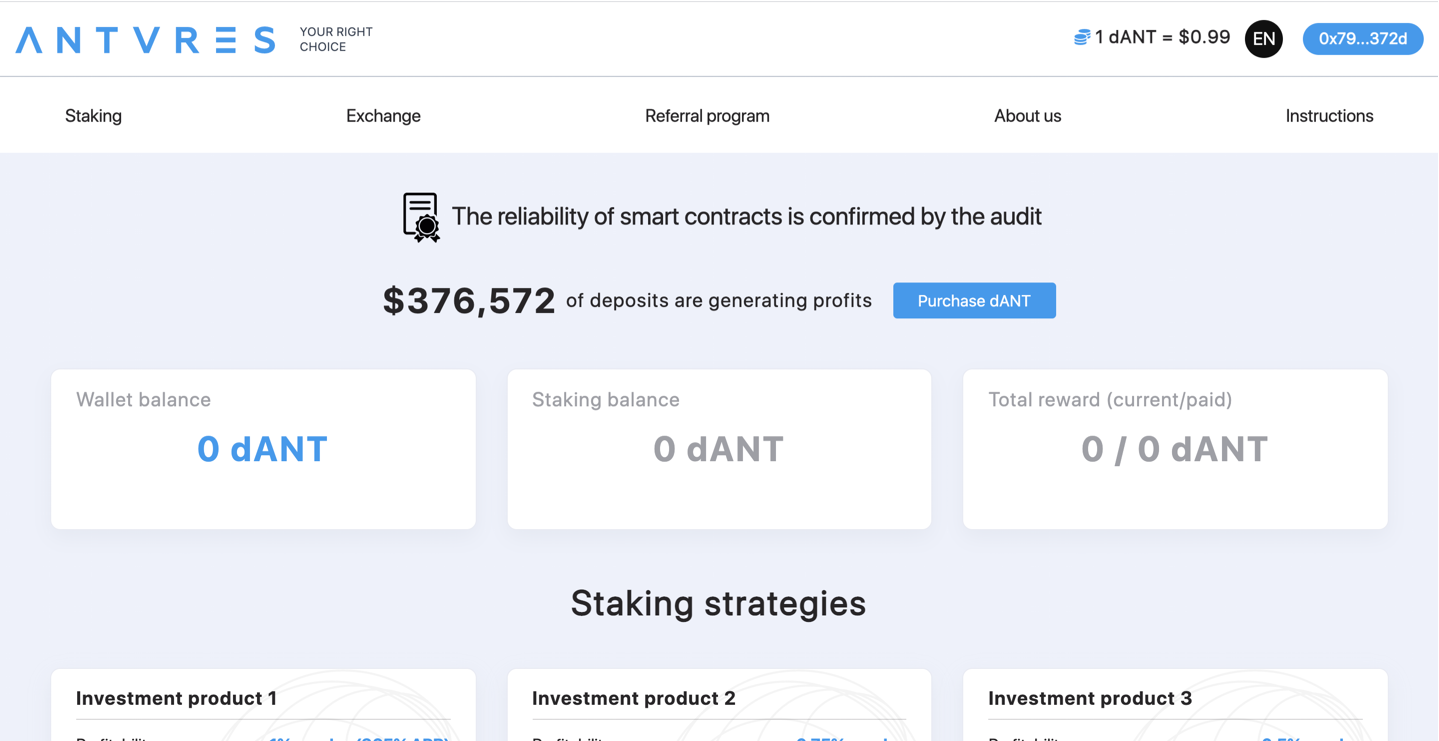Screen dimensions: 1439x741
Task: Open the Referral program page
Action: (x=707, y=116)
